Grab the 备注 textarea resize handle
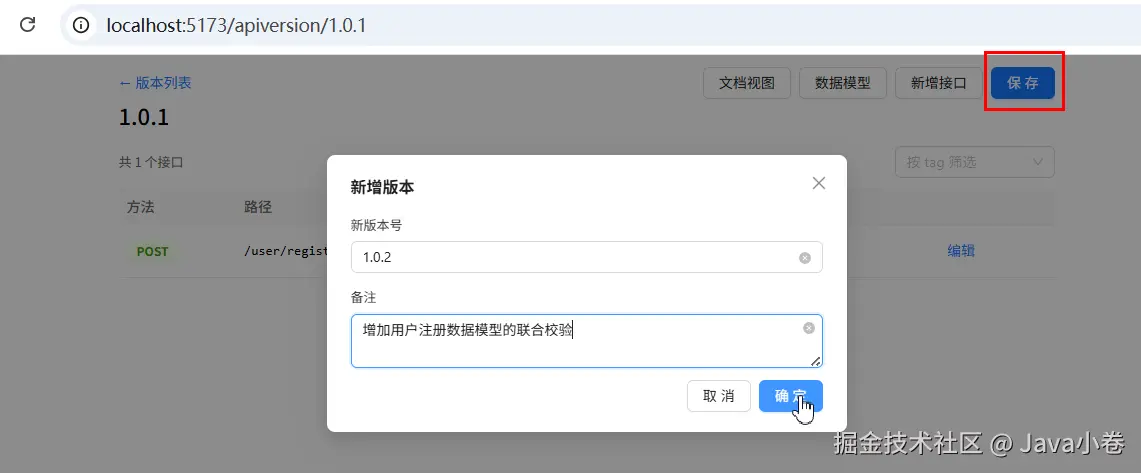The width and height of the screenshot is (1141, 473). pos(816,361)
